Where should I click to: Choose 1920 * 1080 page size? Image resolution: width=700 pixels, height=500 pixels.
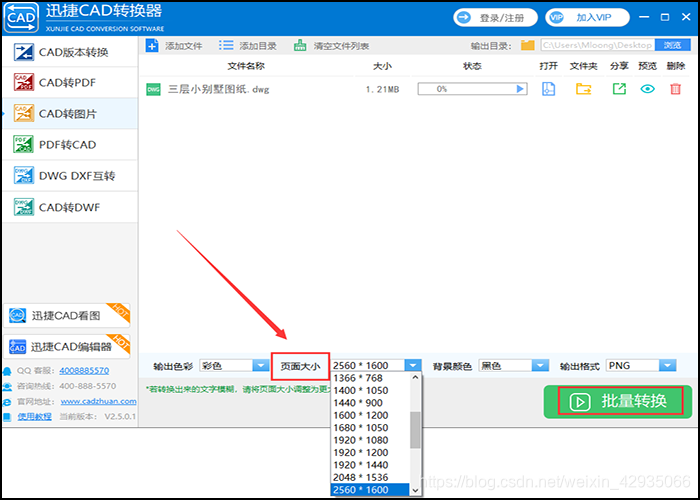pyautogui.click(x=370, y=440)
